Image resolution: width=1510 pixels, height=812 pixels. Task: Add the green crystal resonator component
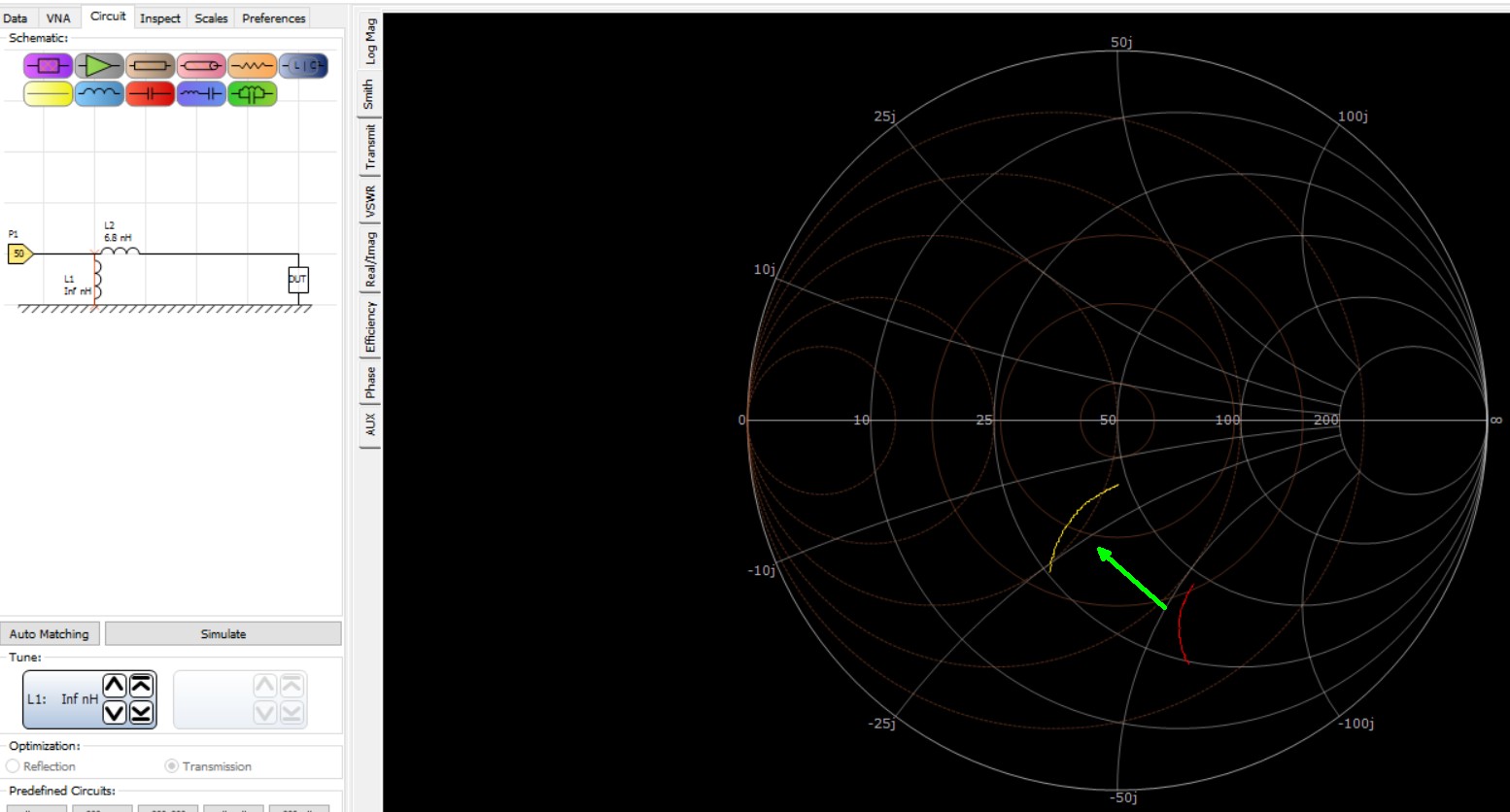[252, 94]
